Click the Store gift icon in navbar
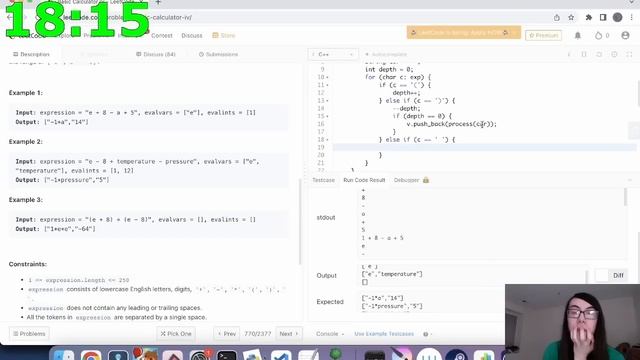640x360 pixels. [x=215, y=36]
